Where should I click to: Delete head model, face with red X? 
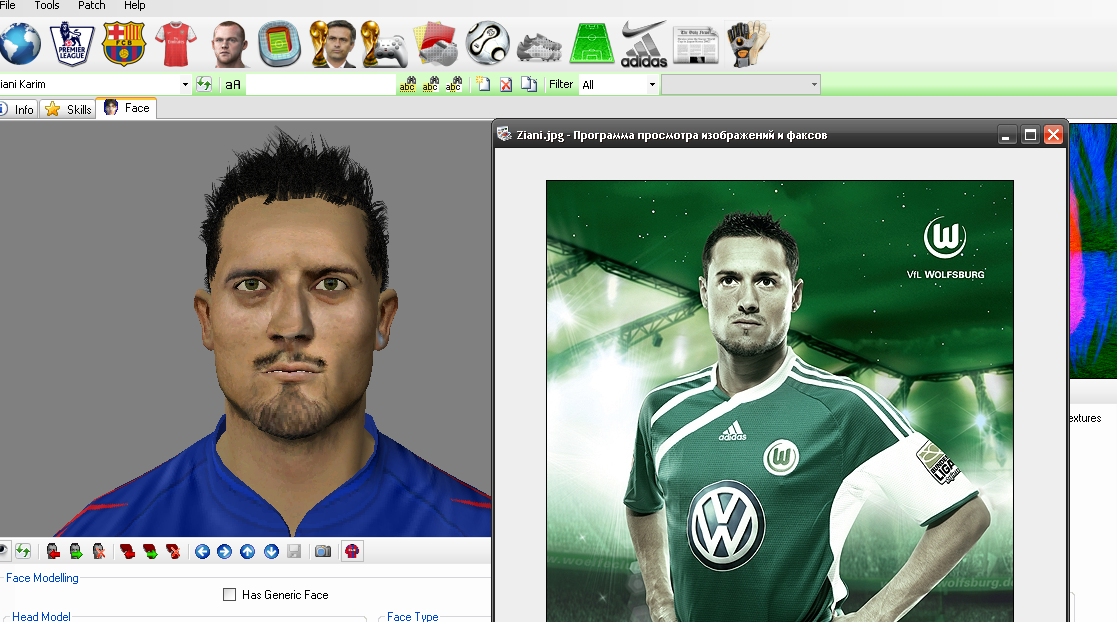click(x=98, y=551)
